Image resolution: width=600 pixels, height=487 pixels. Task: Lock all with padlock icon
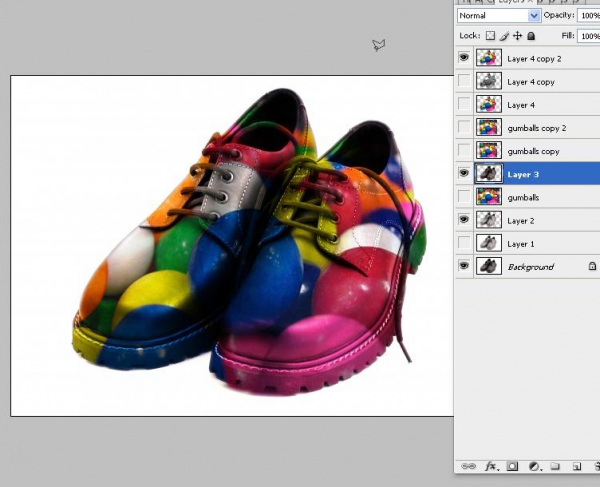531,36
